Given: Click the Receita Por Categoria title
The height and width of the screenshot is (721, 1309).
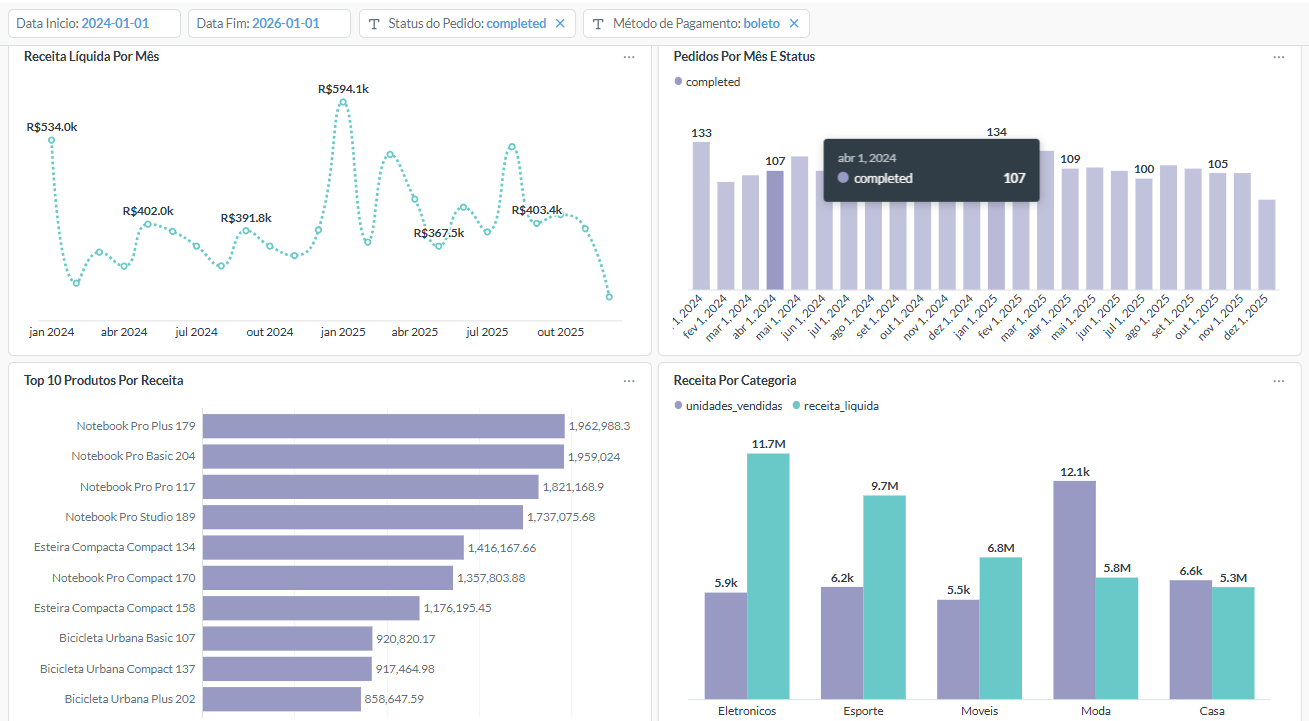Looking at the screenshot, I should [x=735, y=381].
